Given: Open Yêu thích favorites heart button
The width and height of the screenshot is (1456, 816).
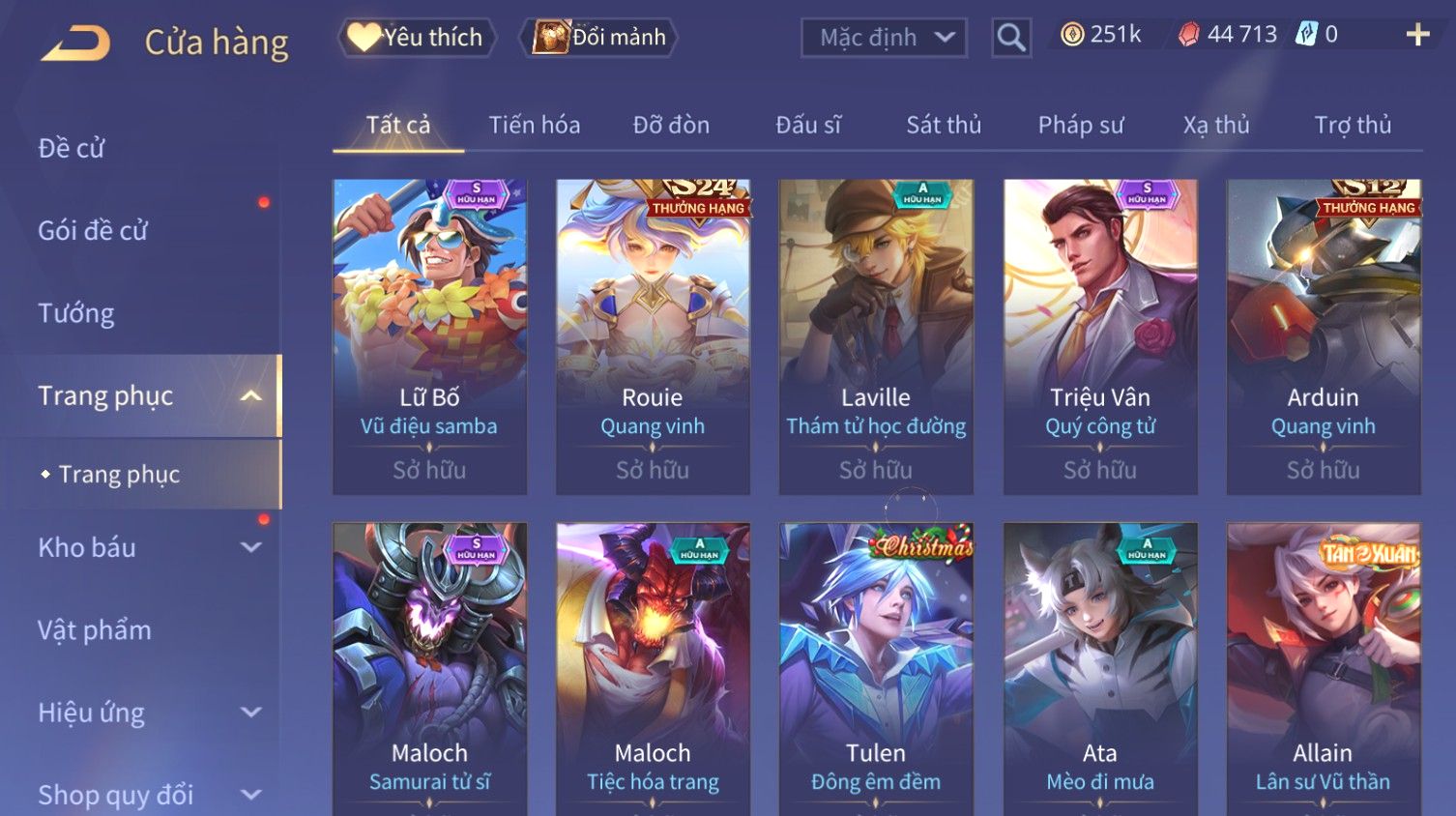Looking at the screenshot, I should coord(417,38).
